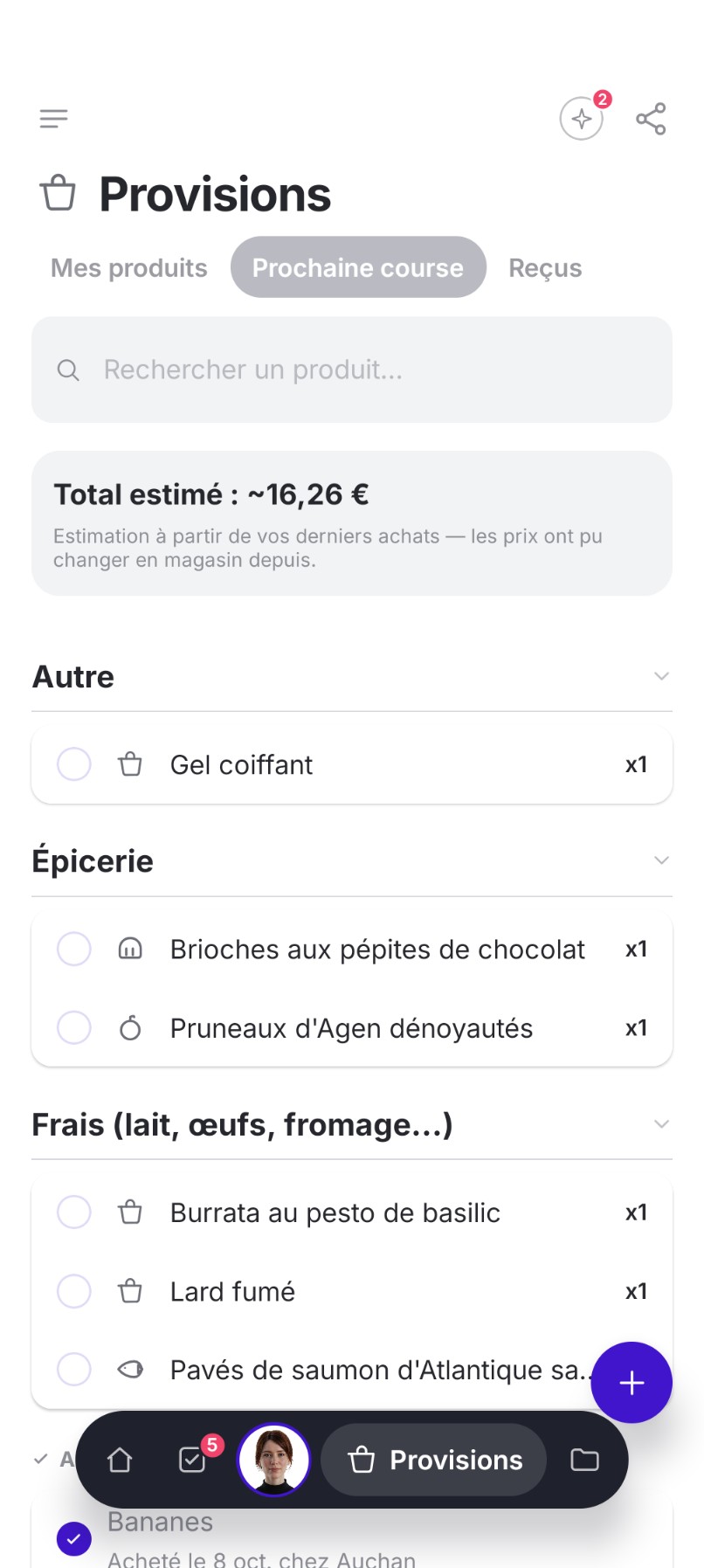Focus the Rechercher un produit search field

[x=352, y=370]
